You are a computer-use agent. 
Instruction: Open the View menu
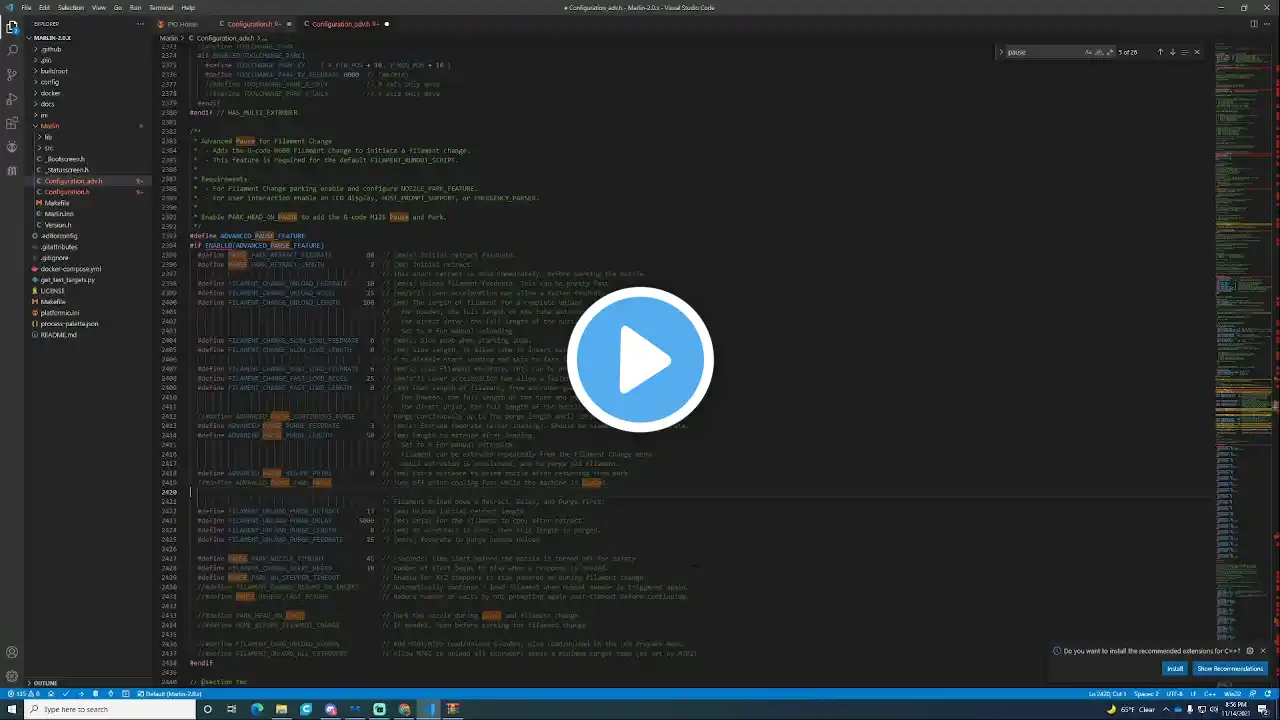99,7
